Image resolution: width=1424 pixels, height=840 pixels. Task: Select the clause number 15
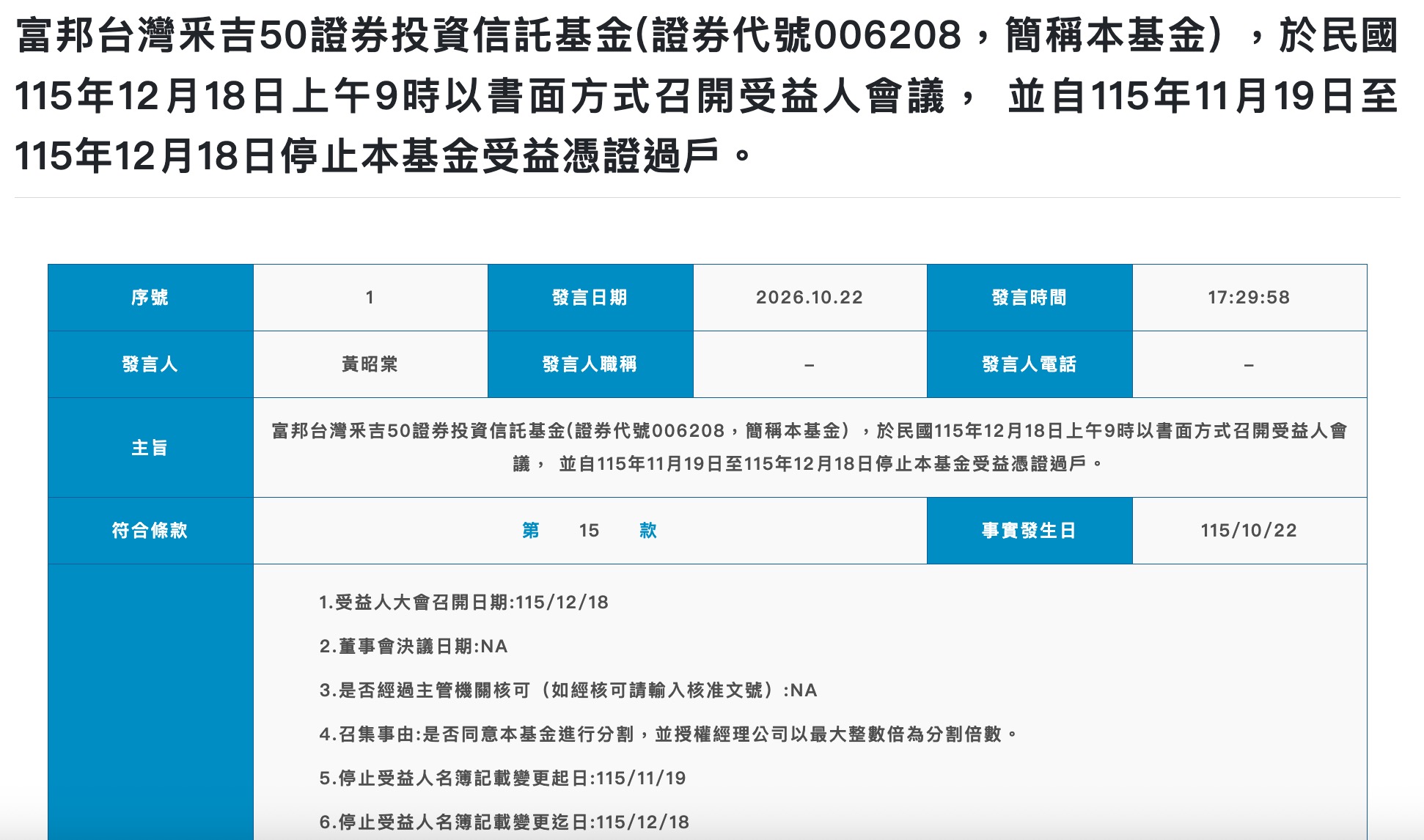coord(589,531)
